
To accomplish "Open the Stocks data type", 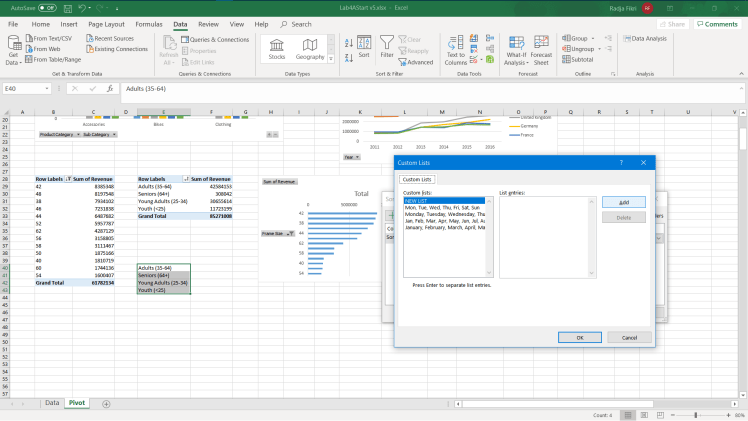I will (277, 48).
